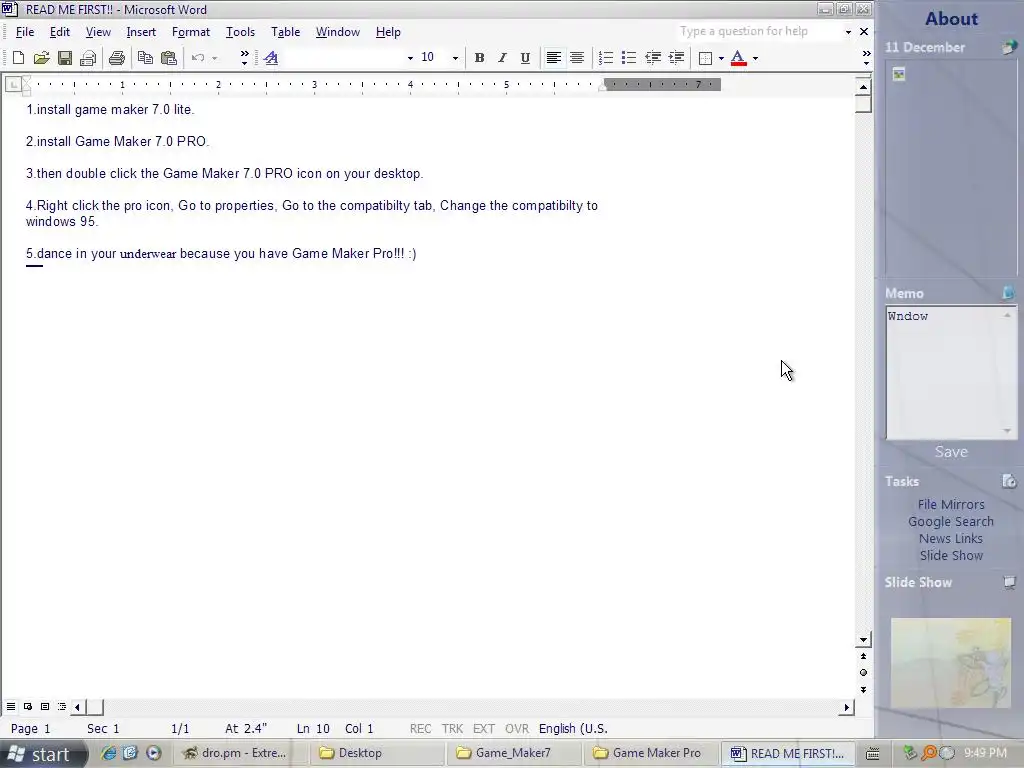Screen dimensions: 1024x768
Task: Open the Edit menu
Action: (59, 32)
